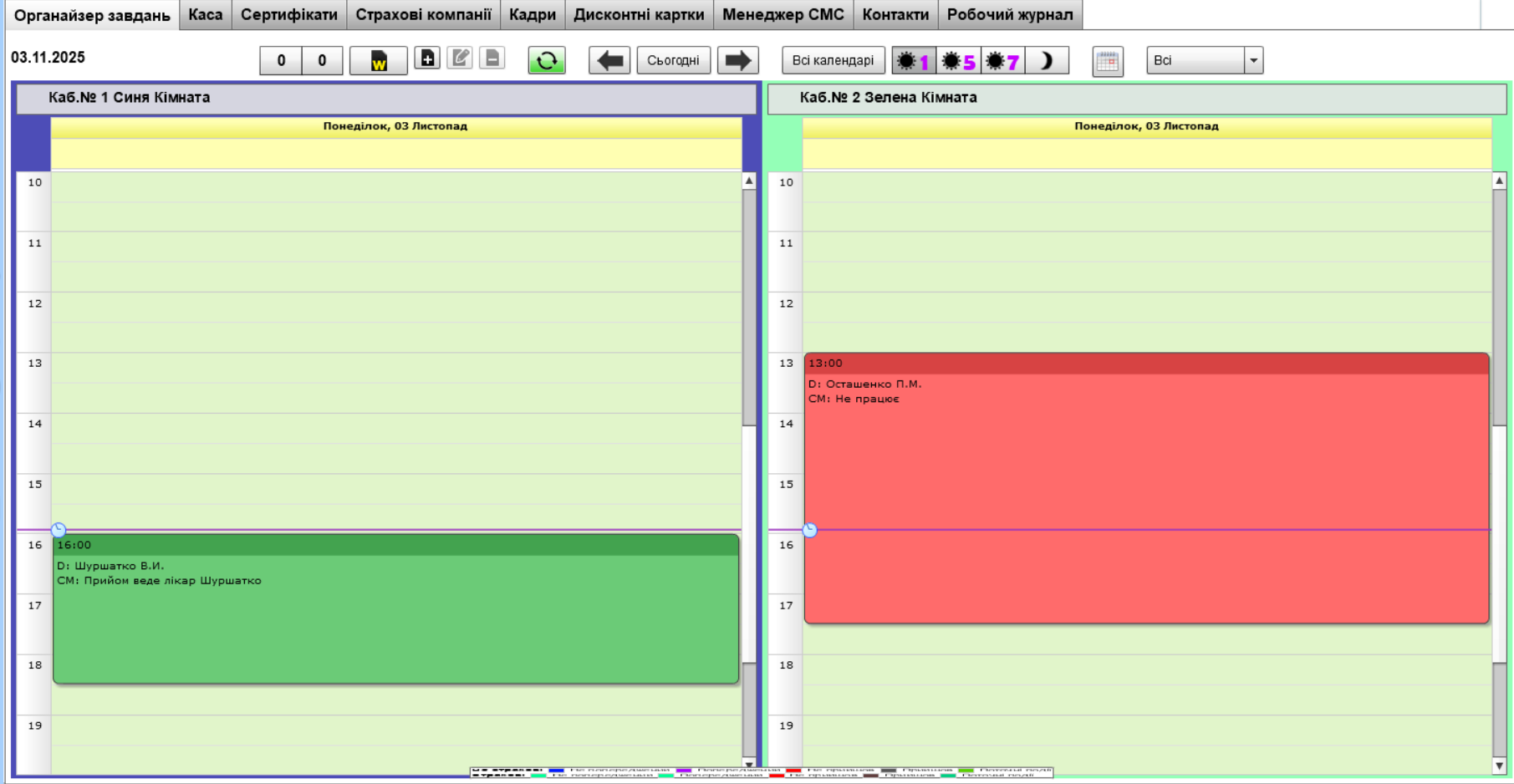
Task: Switch to the moon night view
Action: 1047,61
